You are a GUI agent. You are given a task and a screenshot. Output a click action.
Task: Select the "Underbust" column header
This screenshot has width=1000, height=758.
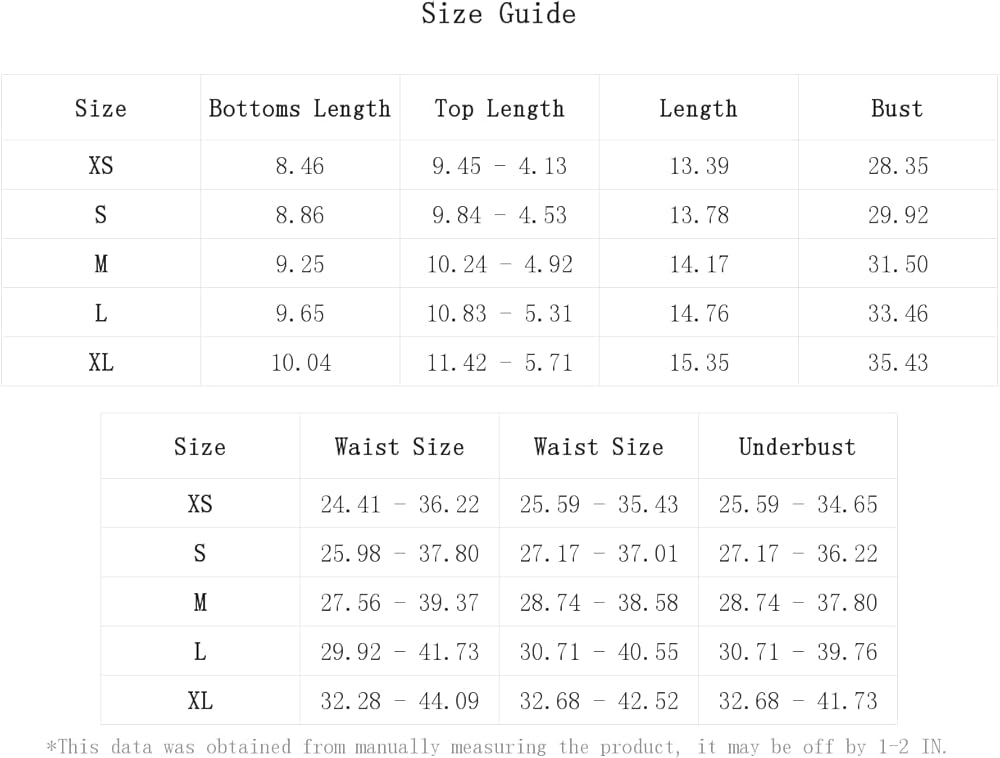[x=797, y=447]
